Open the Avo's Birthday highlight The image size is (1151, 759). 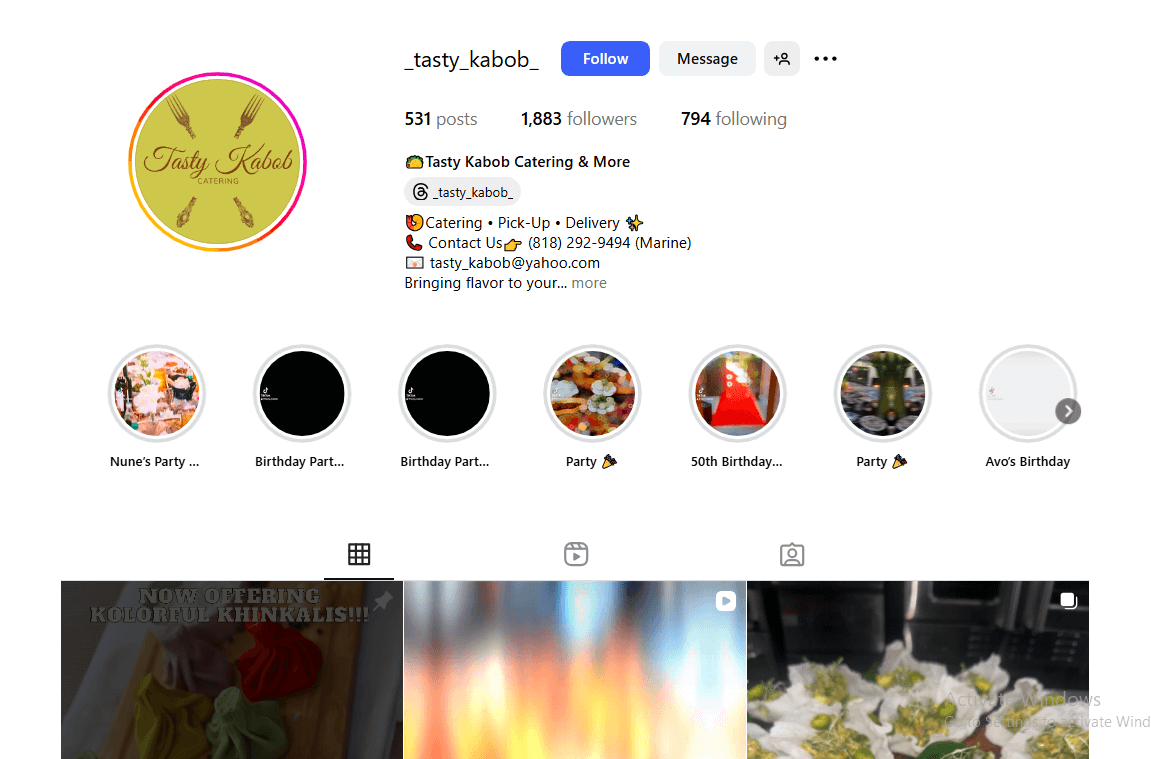1028,393
